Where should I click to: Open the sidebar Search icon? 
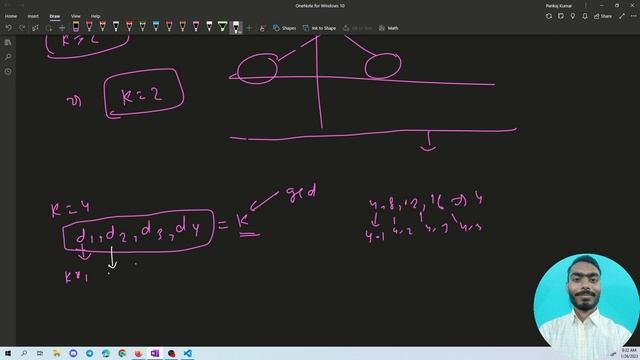pos(8,57)
